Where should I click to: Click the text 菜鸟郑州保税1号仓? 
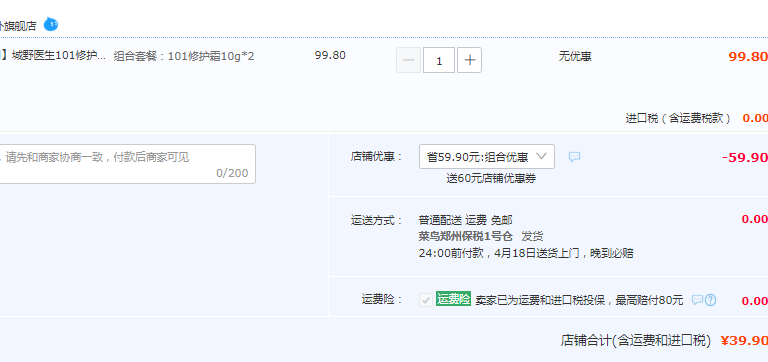466,237
